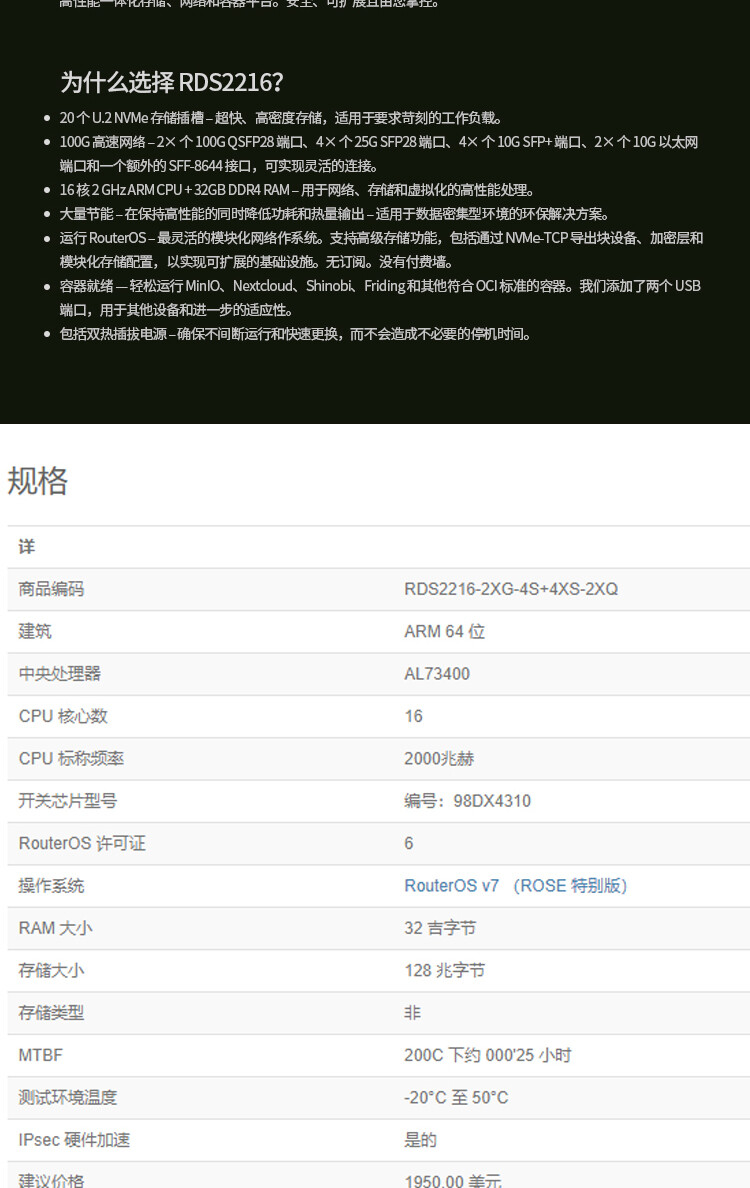Select the storage type value 非
The image size is (750, 1188).
(412, 1013)
